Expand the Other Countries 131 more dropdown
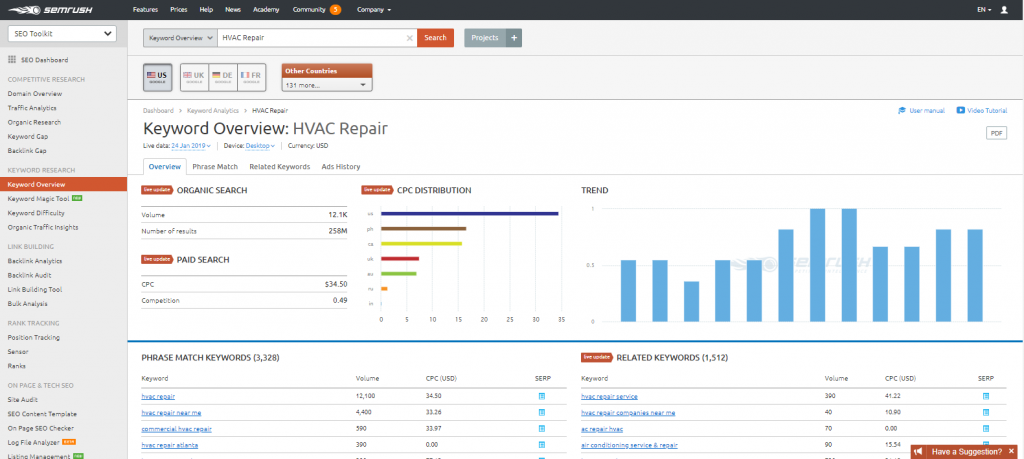The height and width of the screenshot is (459, 1024). (x=327, y=85)
